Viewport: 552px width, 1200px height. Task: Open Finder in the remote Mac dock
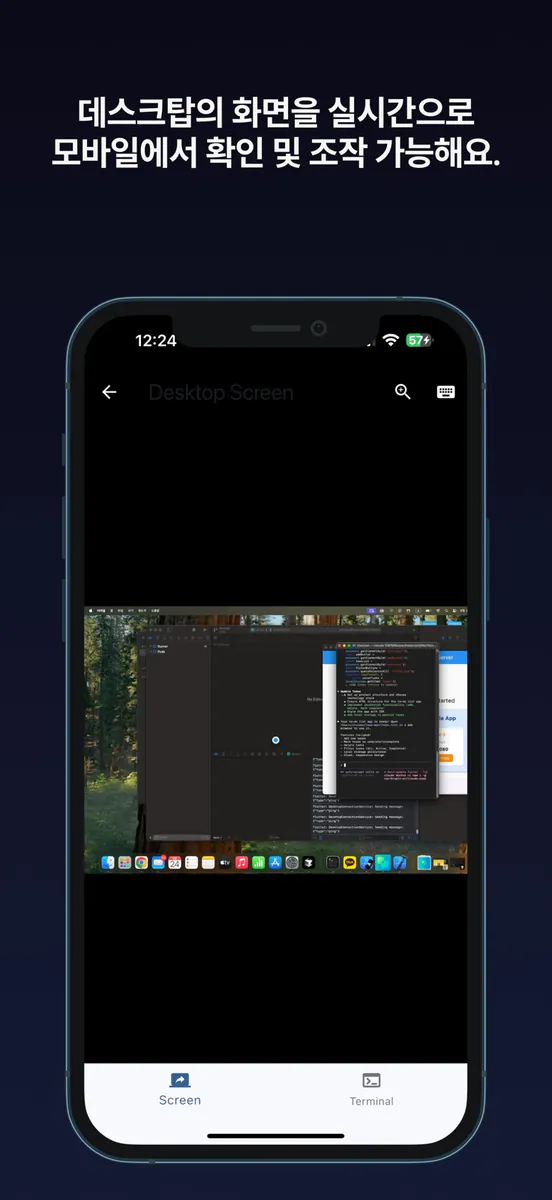click(x=109, y=863)
